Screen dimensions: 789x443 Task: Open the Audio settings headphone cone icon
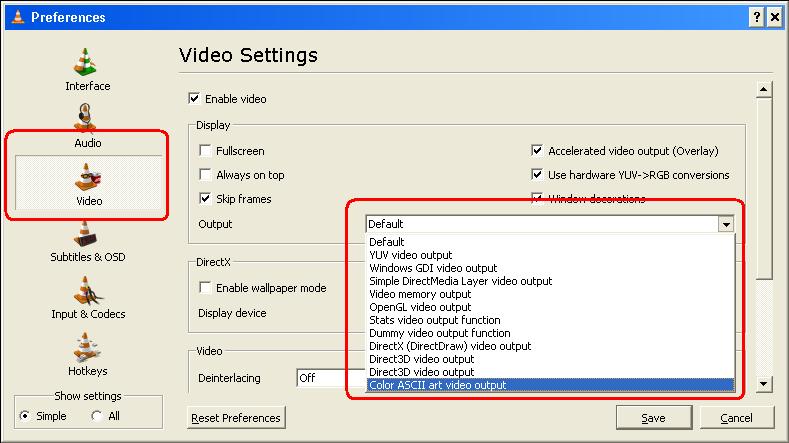pos(86,117)
